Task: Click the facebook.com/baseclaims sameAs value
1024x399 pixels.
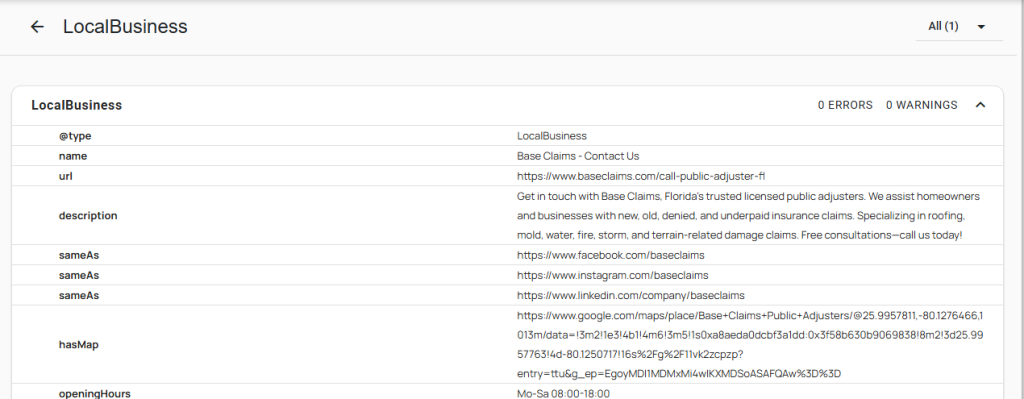Action: tap(611, 255)
